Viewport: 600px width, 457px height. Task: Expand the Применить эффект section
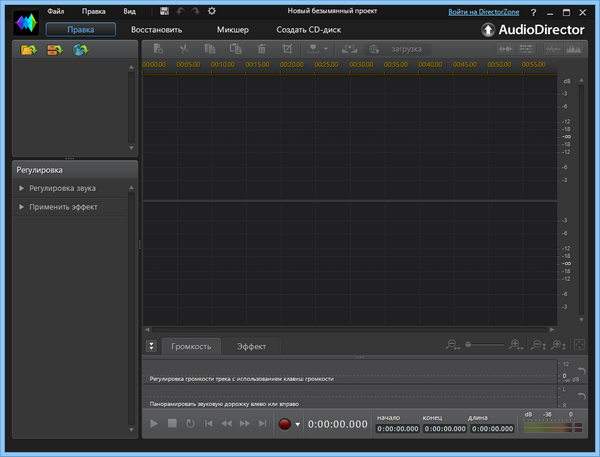point(62,206)
